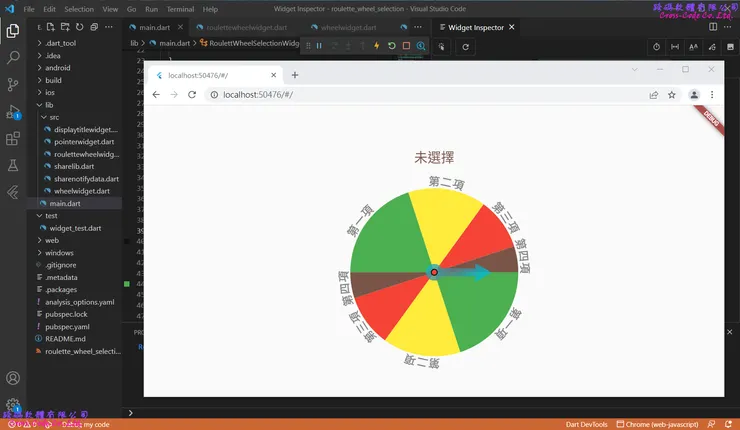Image resolution: width=740 pixels, height=430 pixels.
Task: Open the Run menu
Action: [x=151, y=9]
